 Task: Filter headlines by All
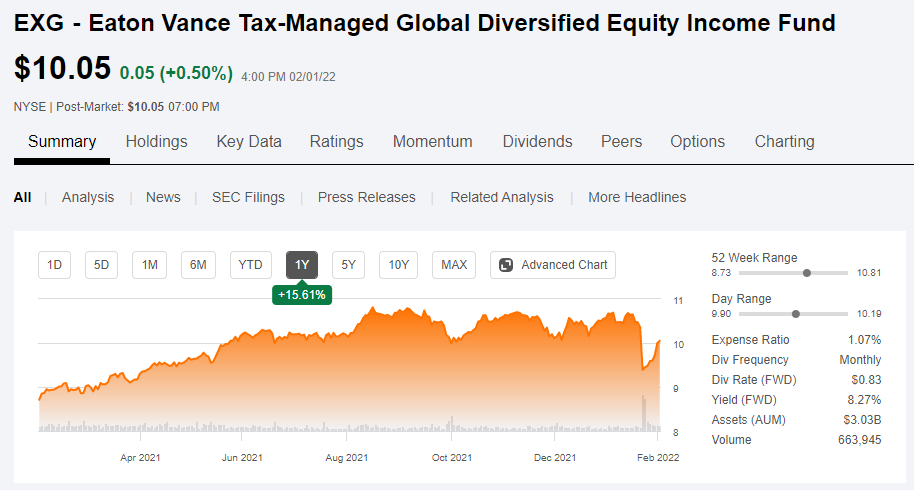pos(23,198)
